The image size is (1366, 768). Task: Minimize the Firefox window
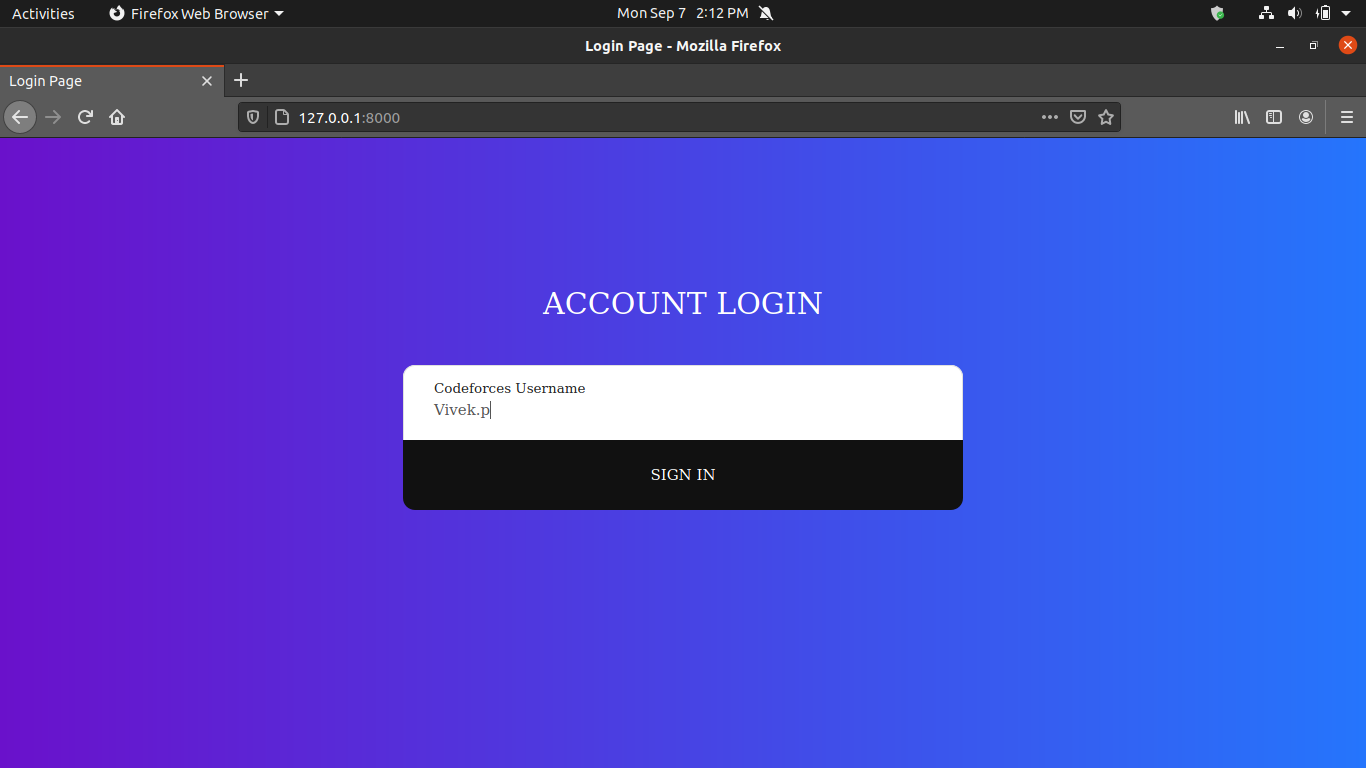pos(1280,46)
